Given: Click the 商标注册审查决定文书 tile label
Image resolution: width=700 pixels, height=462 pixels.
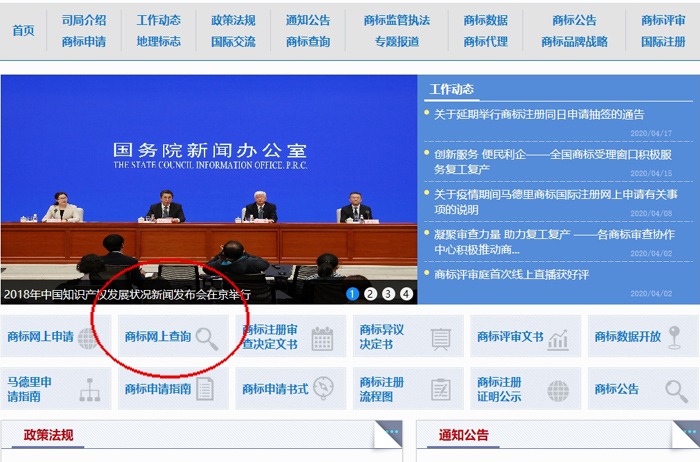Looking at the screenshot, I should pos(270,337).
